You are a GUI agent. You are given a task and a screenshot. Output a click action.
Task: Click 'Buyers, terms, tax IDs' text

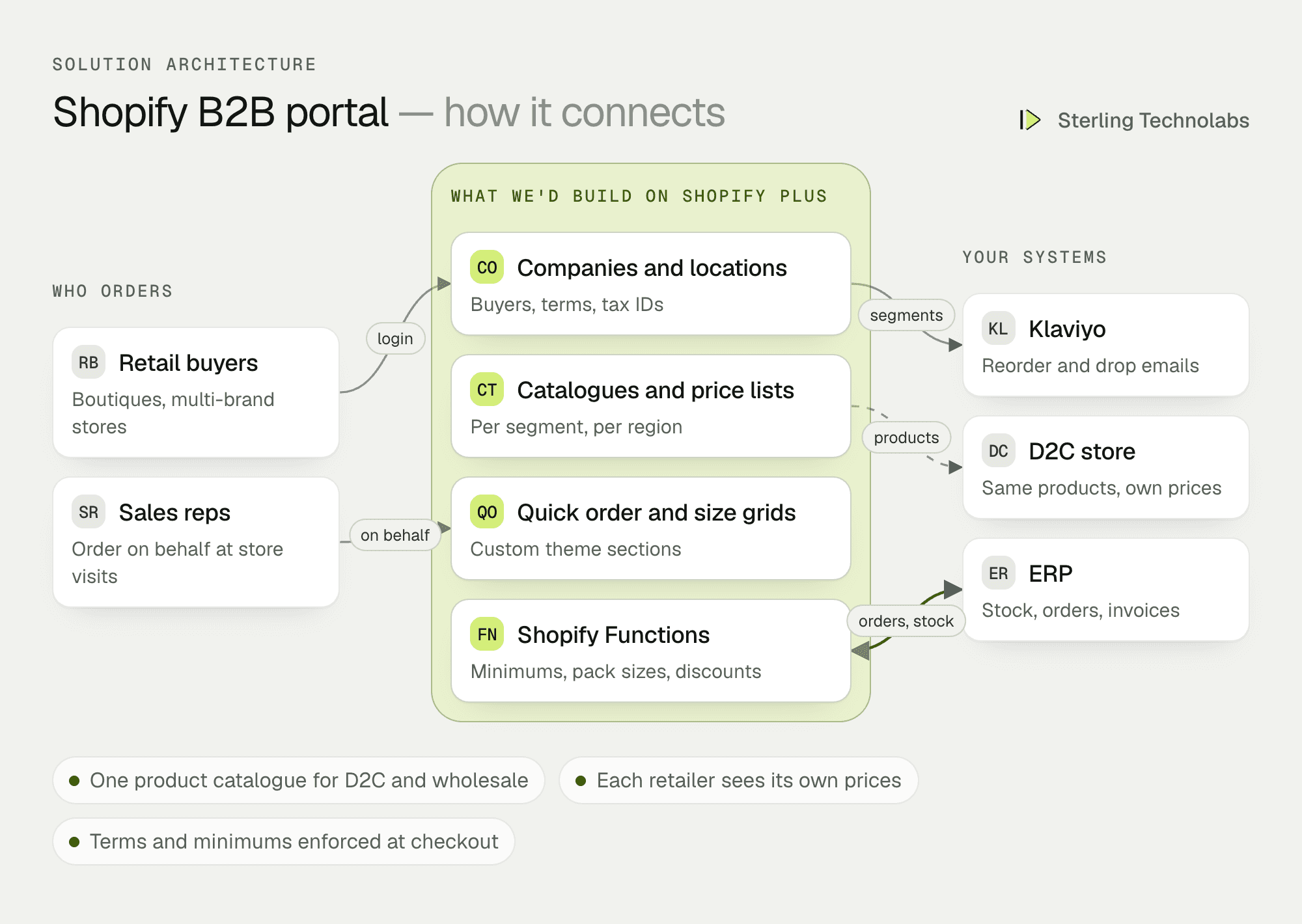(566, 304)
